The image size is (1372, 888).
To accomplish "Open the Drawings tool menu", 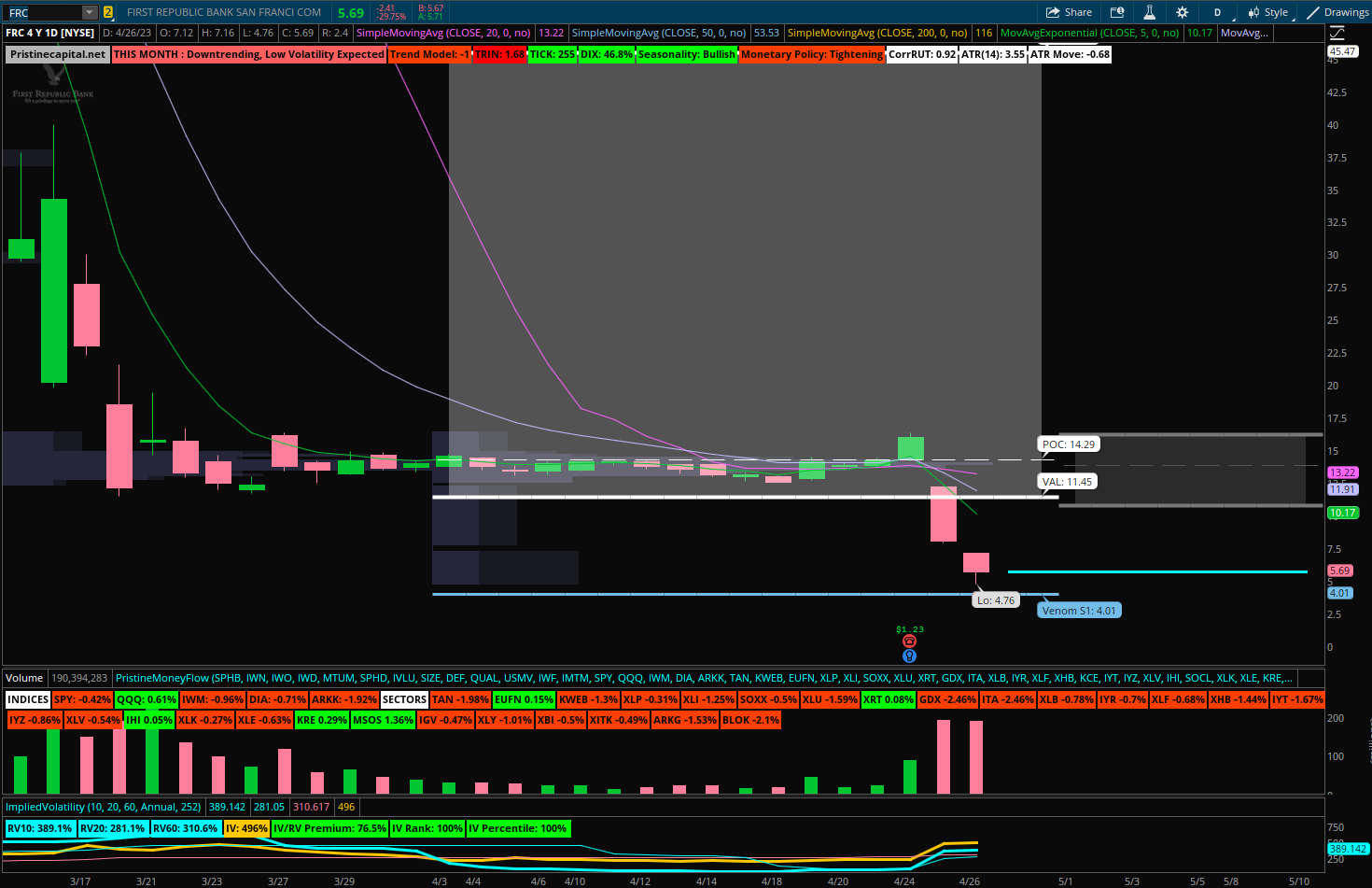I will pyautogui.click(x=1337, y=12).
